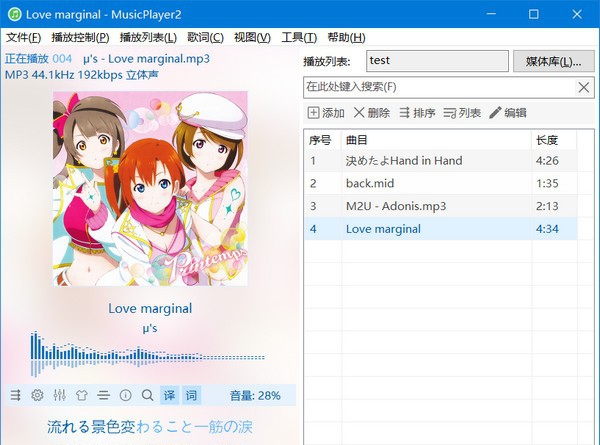Open 排序 sort menu
The image size is (600, 445).
coord(417,113)
